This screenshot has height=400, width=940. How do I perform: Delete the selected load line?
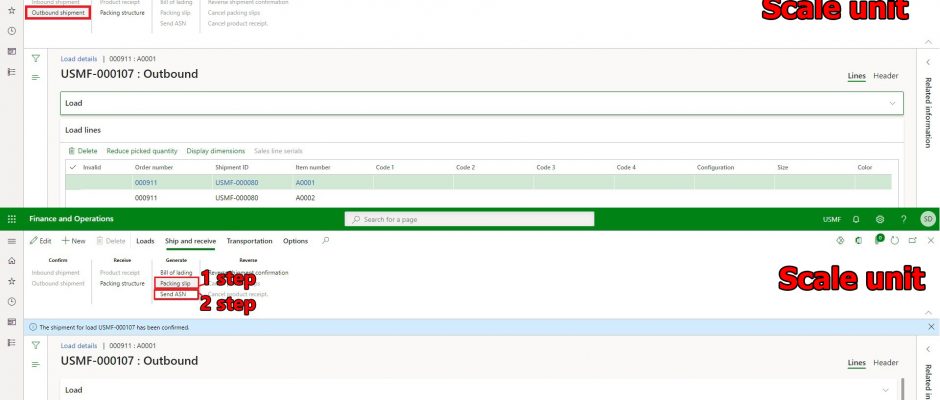pyautogui.click(x=83, y=151)
